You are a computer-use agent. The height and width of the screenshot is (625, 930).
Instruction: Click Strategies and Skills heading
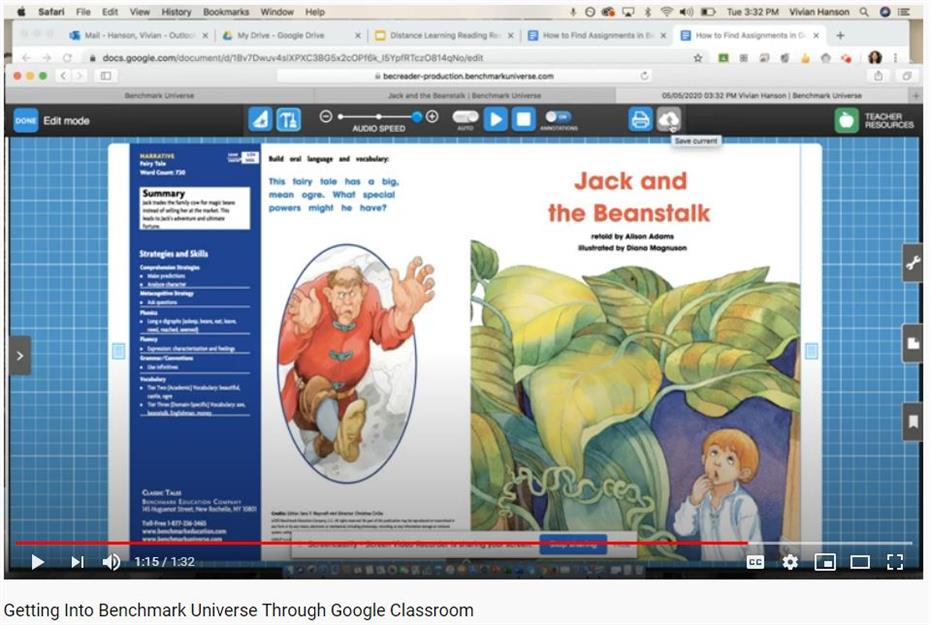pyautogui.click(x=174, y=254)
